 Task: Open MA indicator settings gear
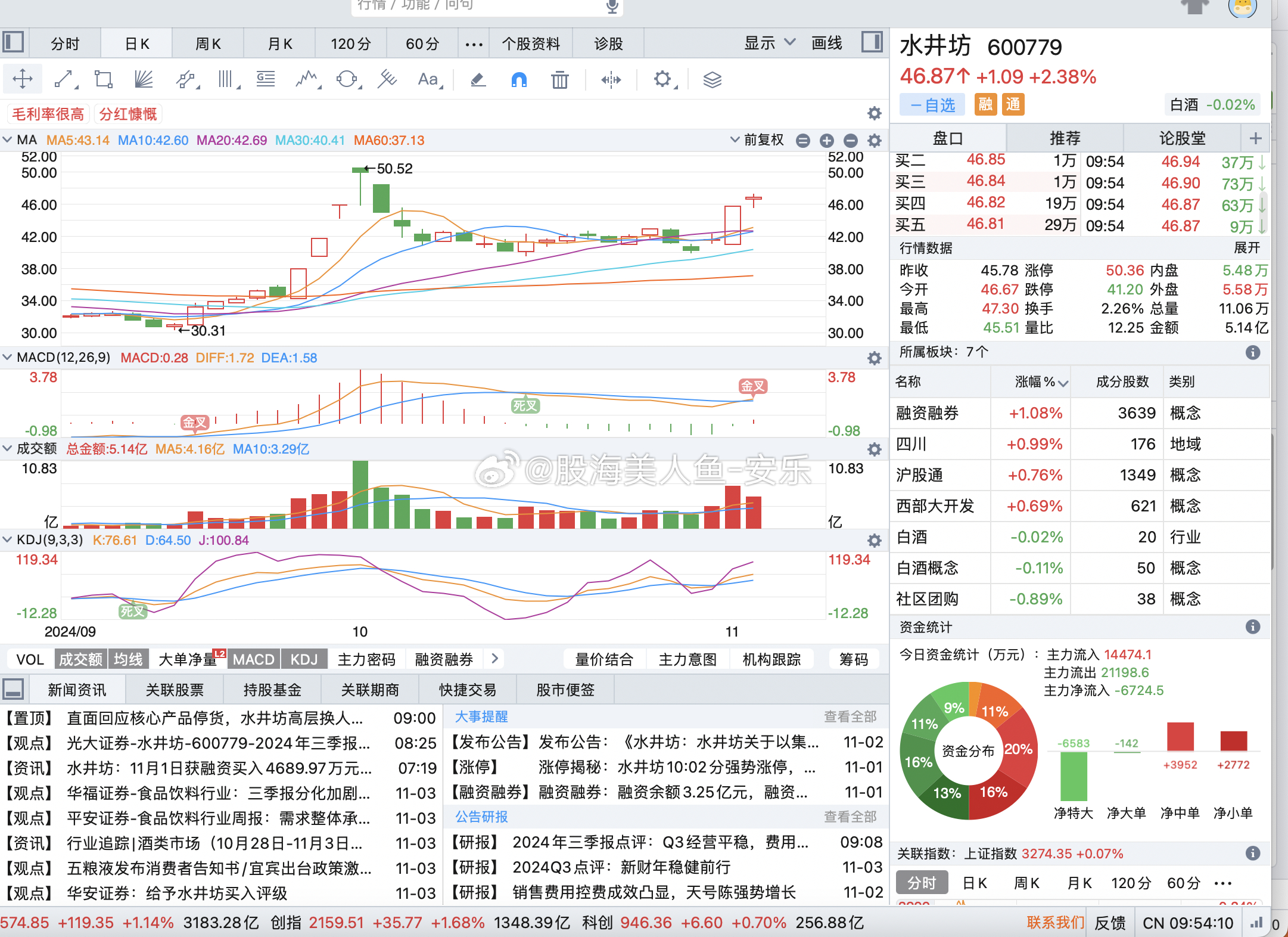[x=874, y=141]
